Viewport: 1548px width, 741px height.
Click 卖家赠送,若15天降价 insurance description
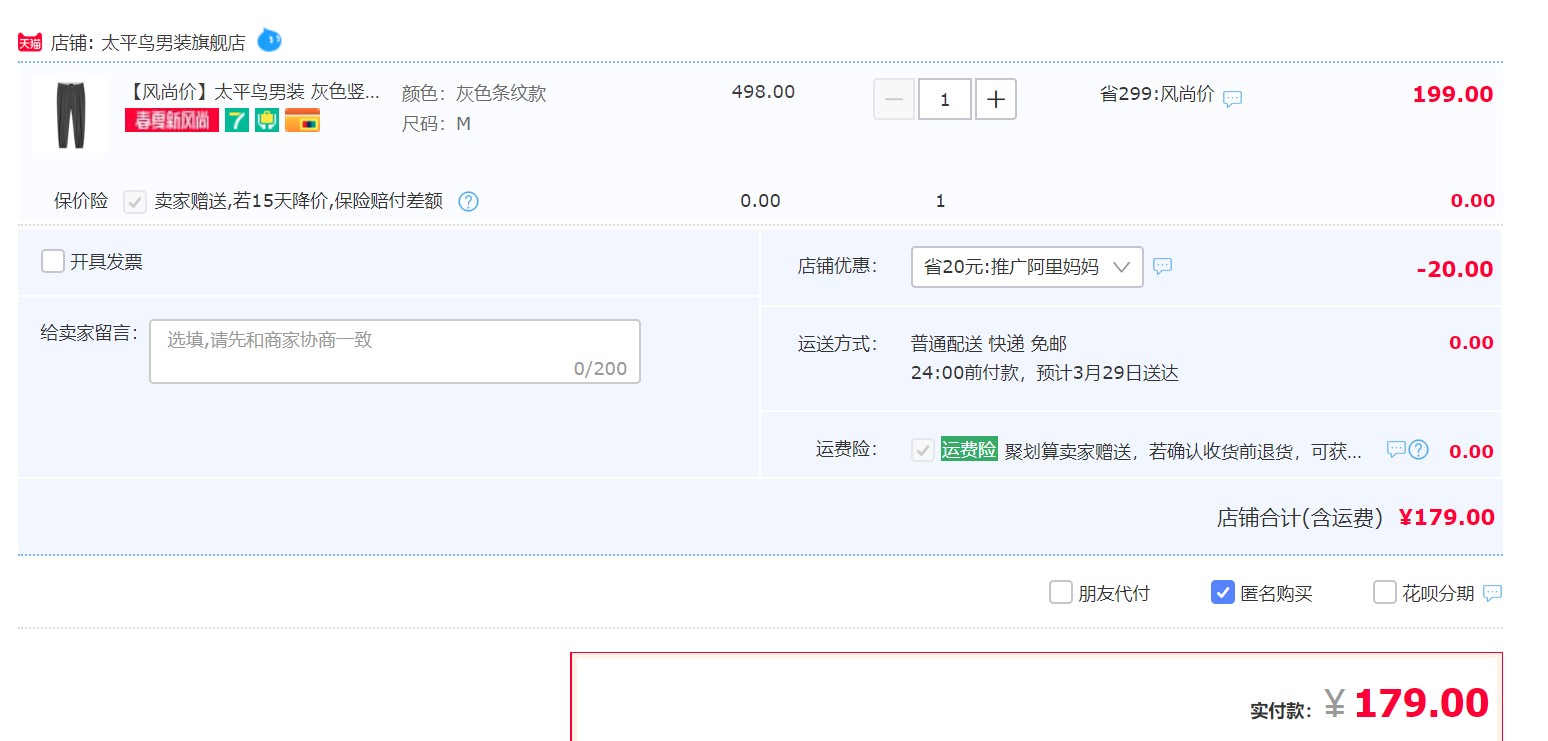pyautogui.click(x=298, y=202)
